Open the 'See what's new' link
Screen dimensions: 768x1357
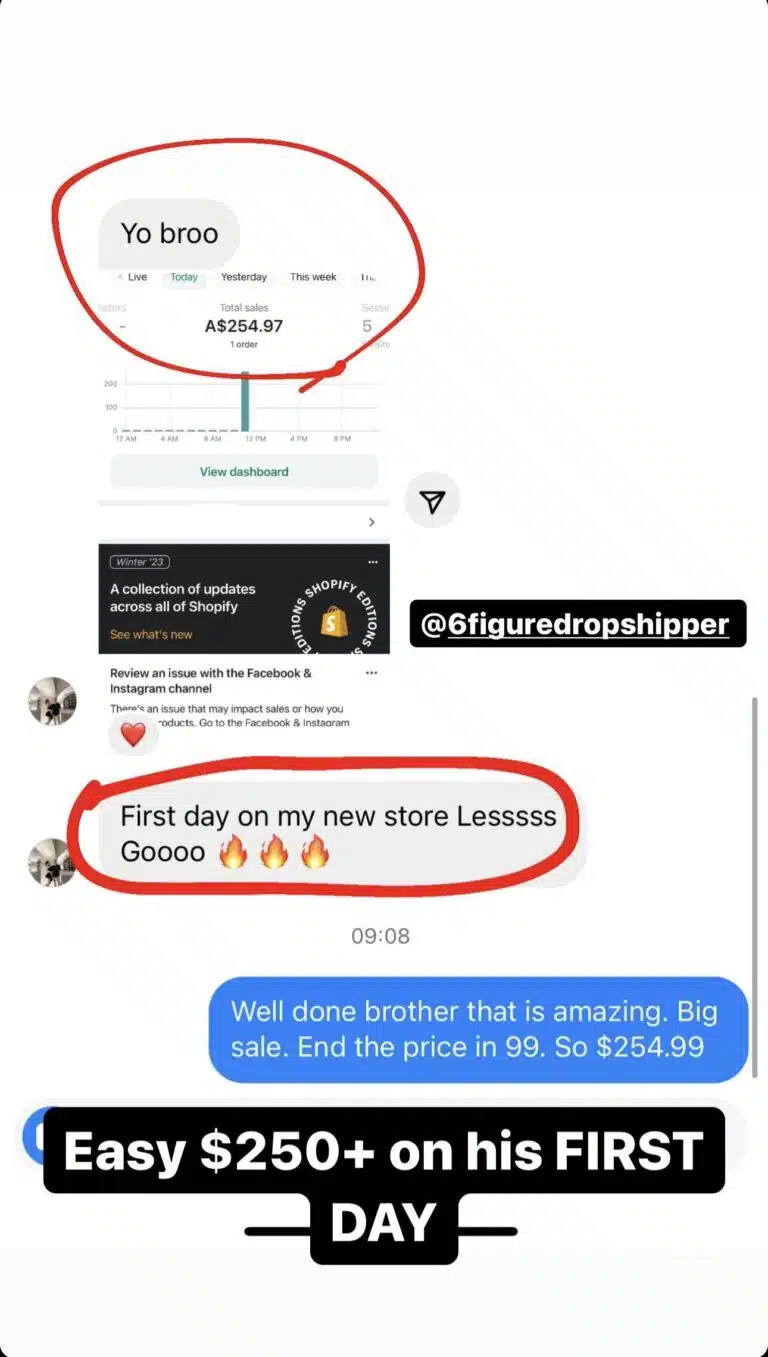pyautogui.click(x=151, y=634)
